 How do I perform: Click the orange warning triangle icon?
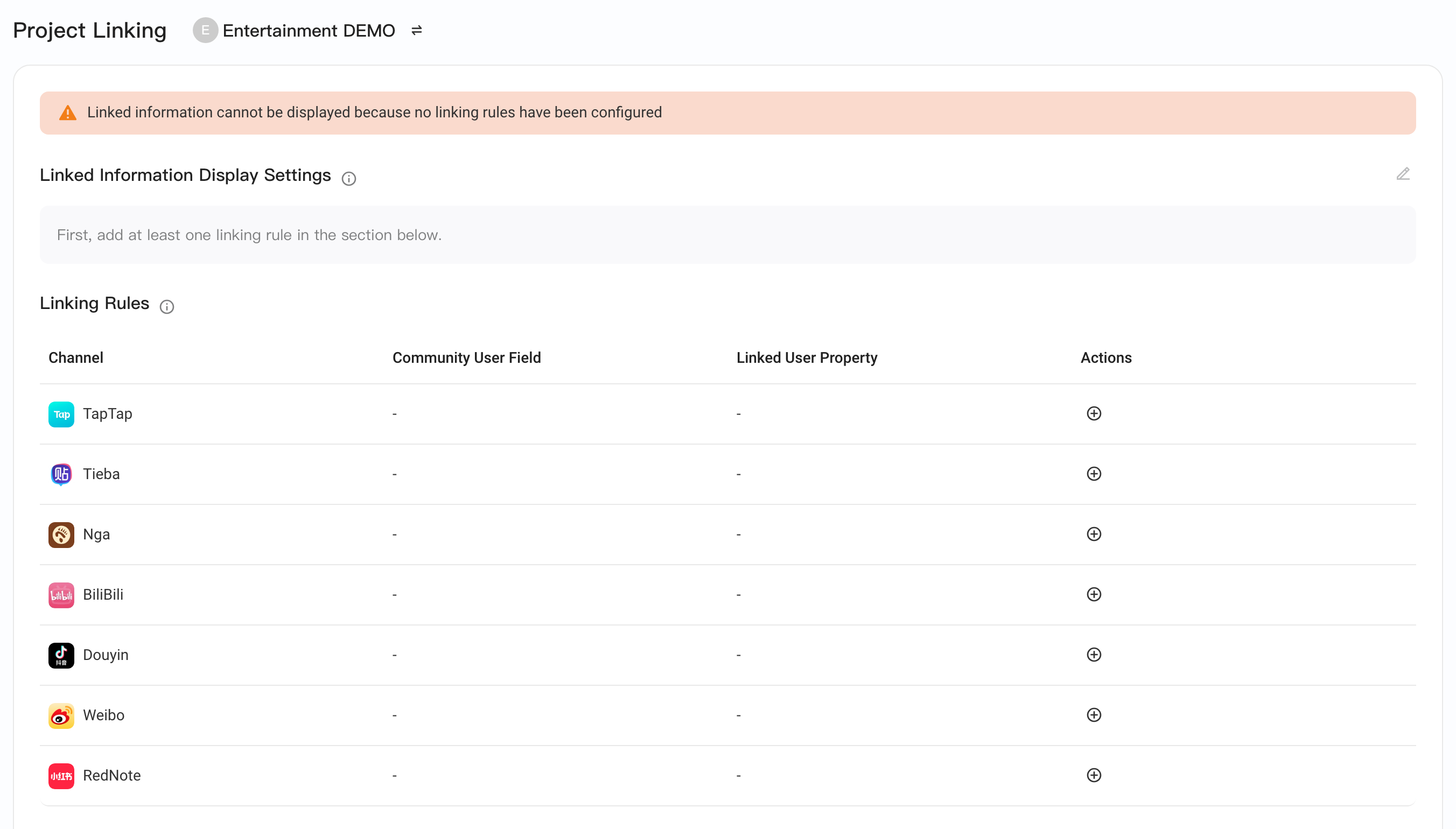click(68, 113)
